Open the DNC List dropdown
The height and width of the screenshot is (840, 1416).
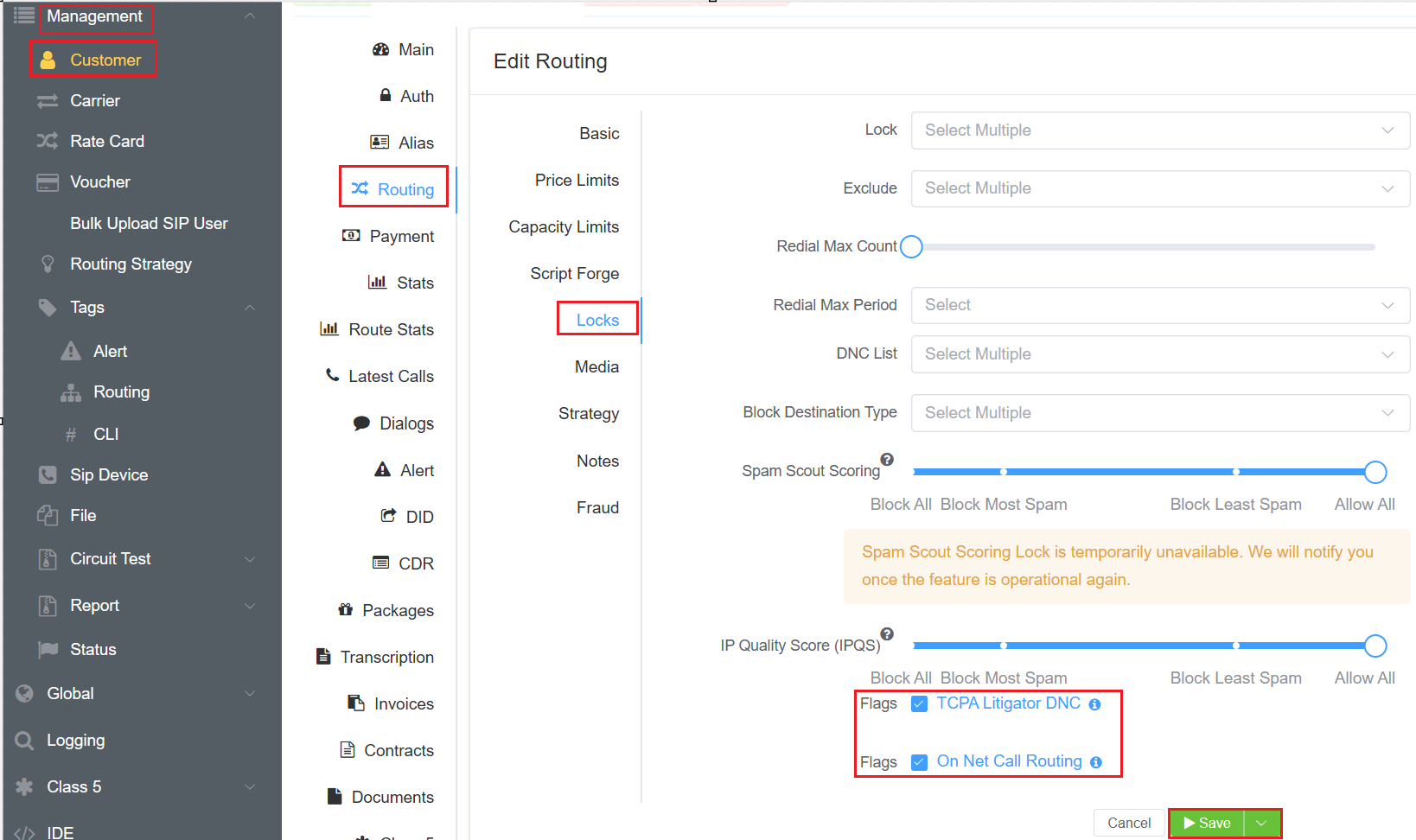click(1159, 354)
